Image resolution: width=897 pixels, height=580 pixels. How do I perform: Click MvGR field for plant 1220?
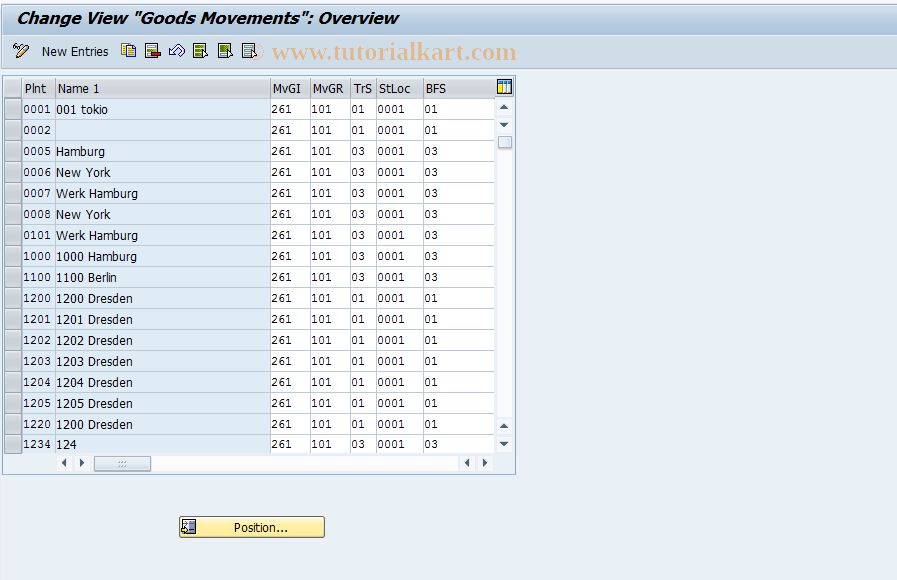tap(330, 424)
